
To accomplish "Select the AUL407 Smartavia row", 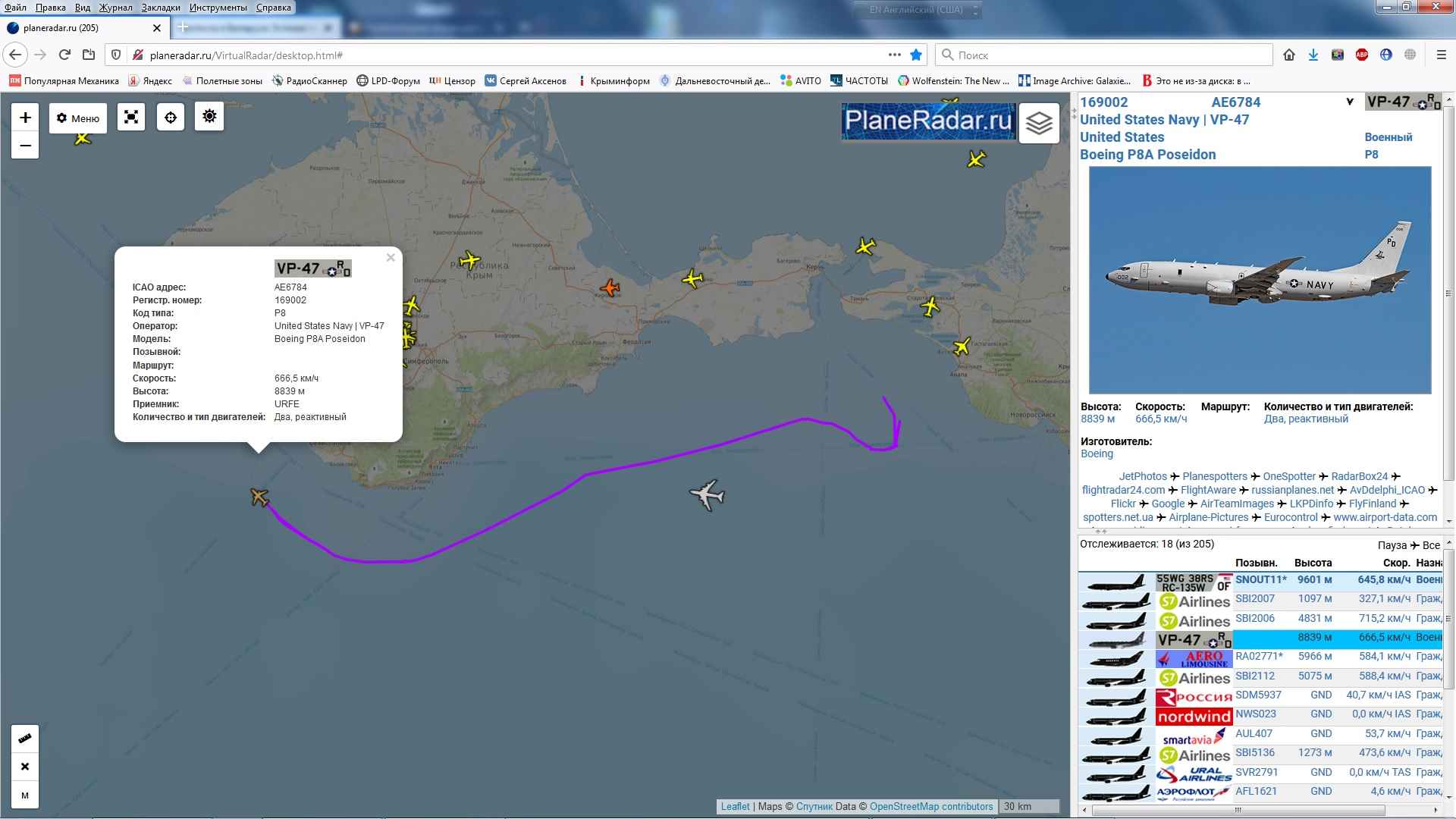I will [x=1260, y=736].
